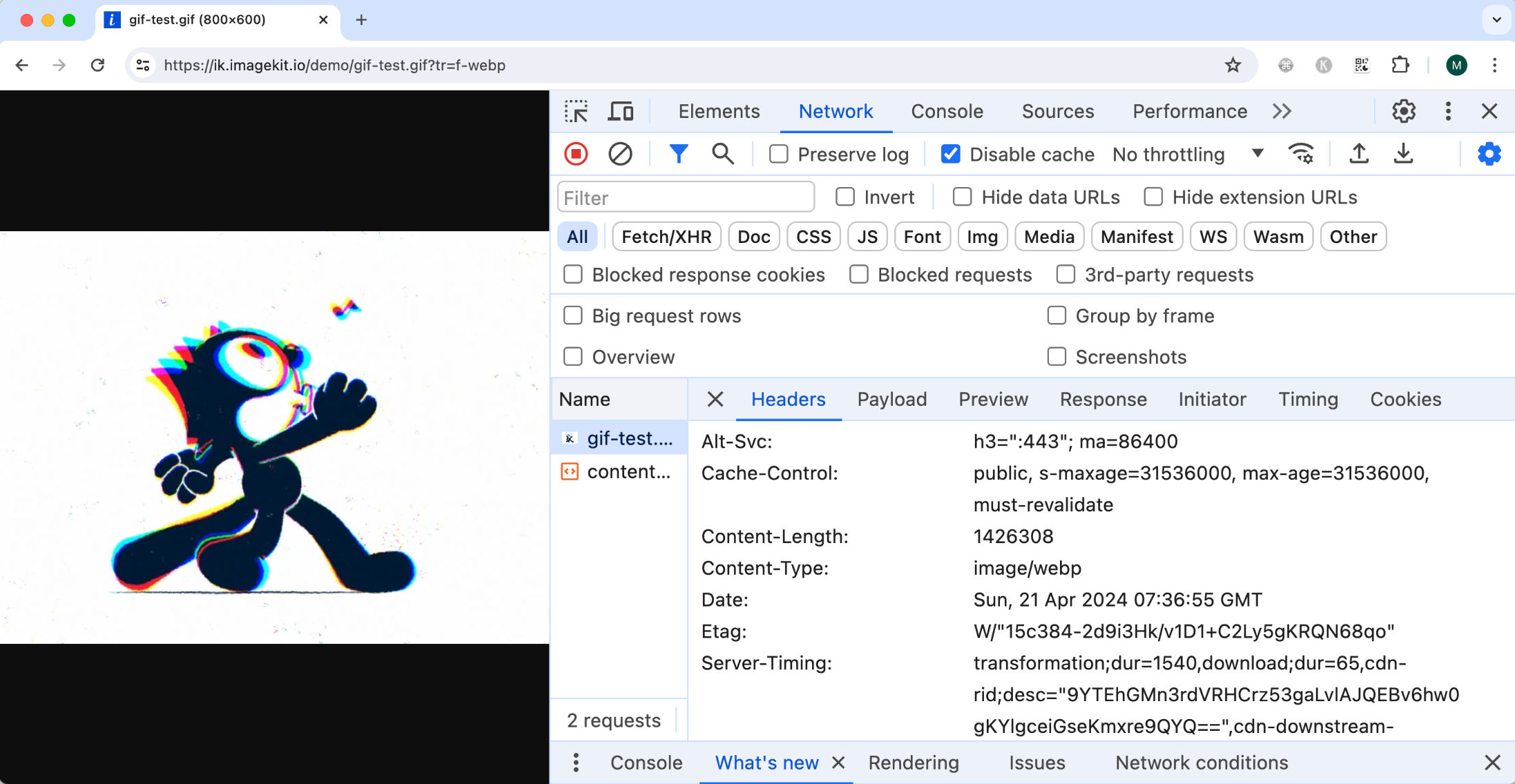Select the Fetch/XHR filter button
1515x784 pixels.
coord(666,237)
